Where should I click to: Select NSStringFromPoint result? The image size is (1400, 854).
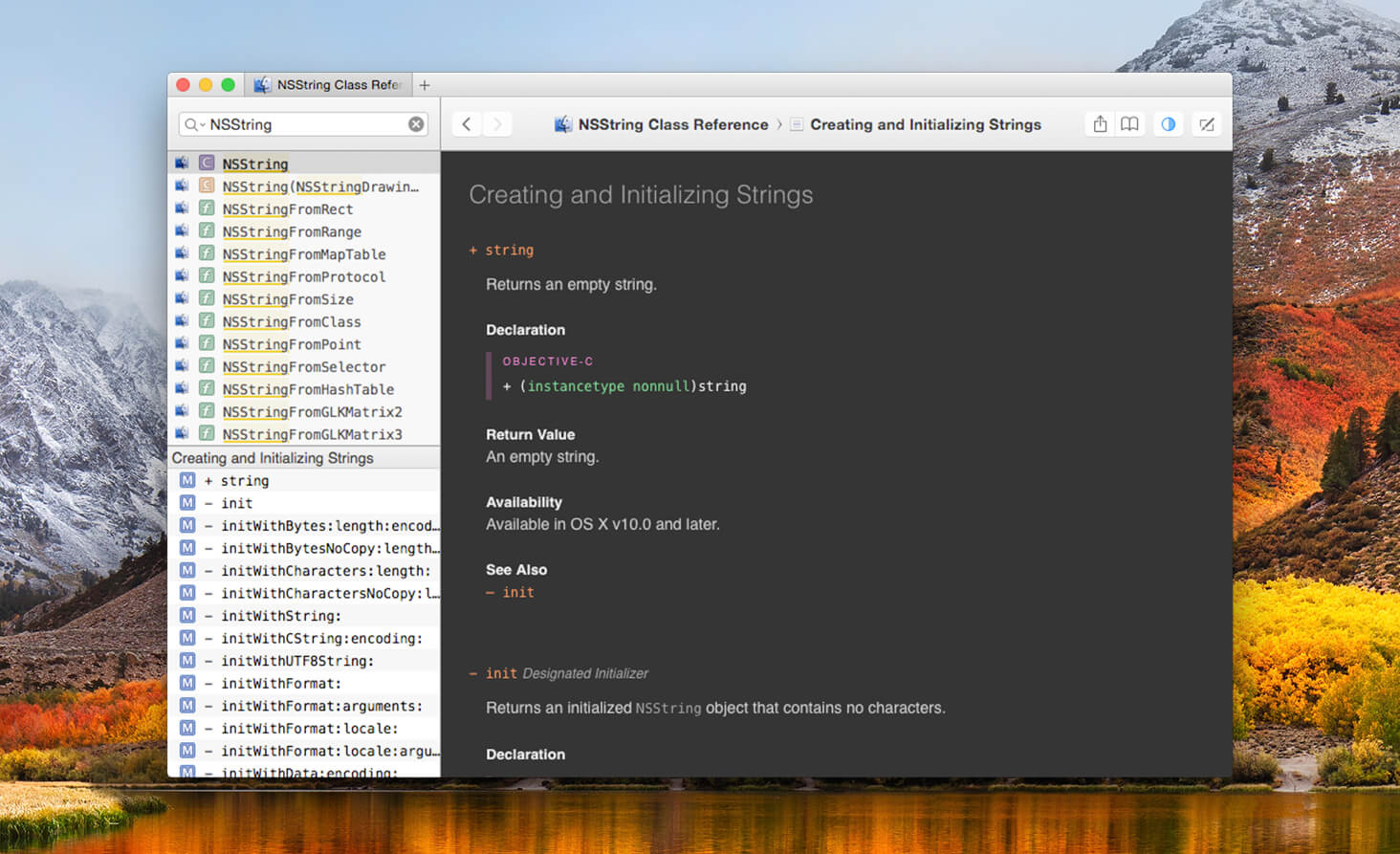click(304, 343)
